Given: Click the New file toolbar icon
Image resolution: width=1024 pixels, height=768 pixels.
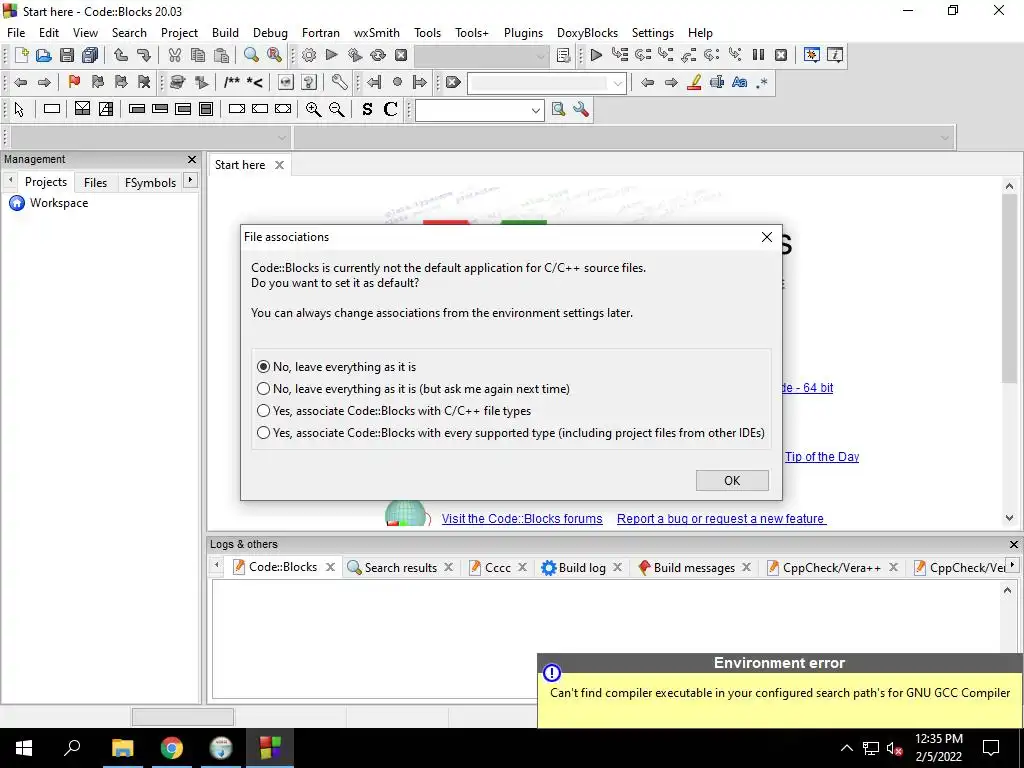Looking at the screenshot, I should tap(21, 55).
